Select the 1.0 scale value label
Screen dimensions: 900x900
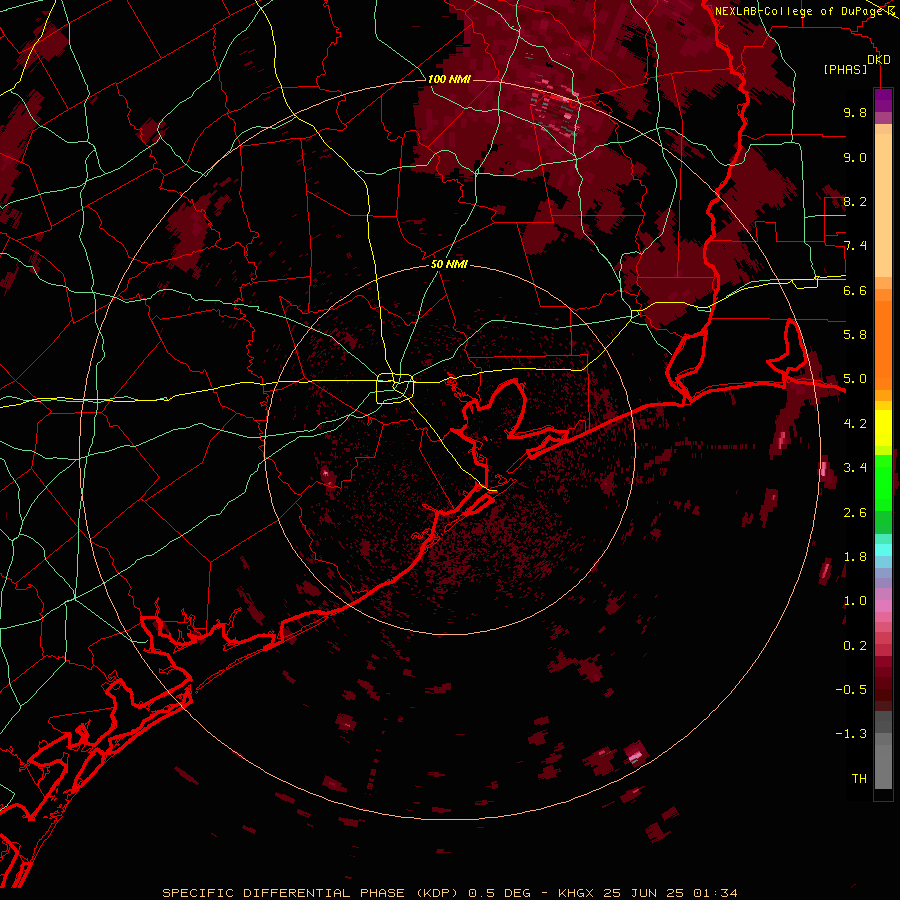pyautogui.click(x=855, y=601)
